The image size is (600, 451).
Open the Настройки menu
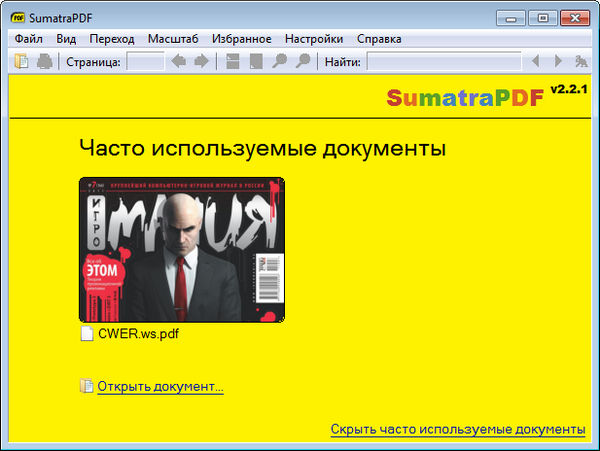coord(313,39)
